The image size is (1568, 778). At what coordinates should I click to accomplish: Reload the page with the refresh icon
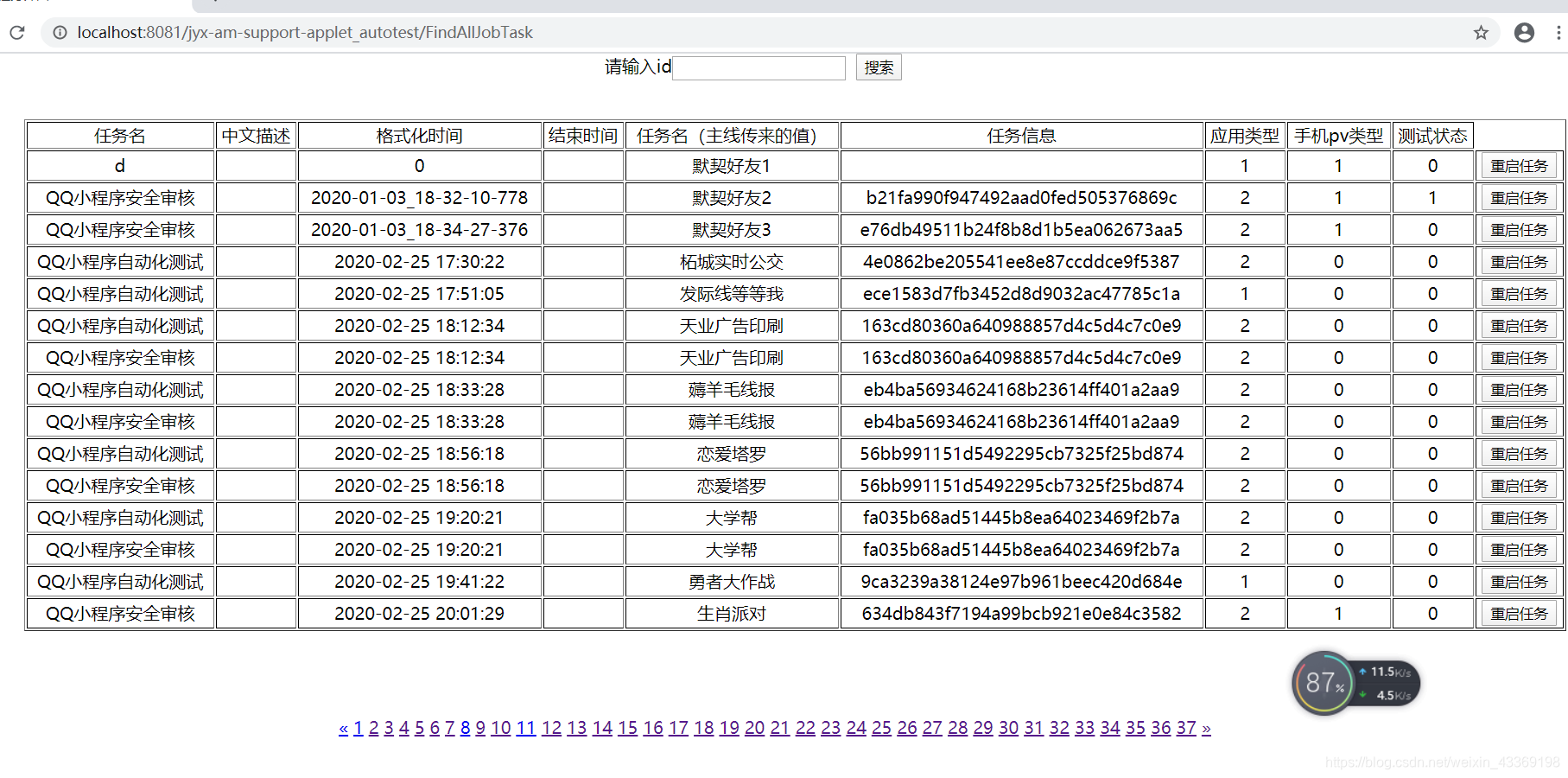16,33
